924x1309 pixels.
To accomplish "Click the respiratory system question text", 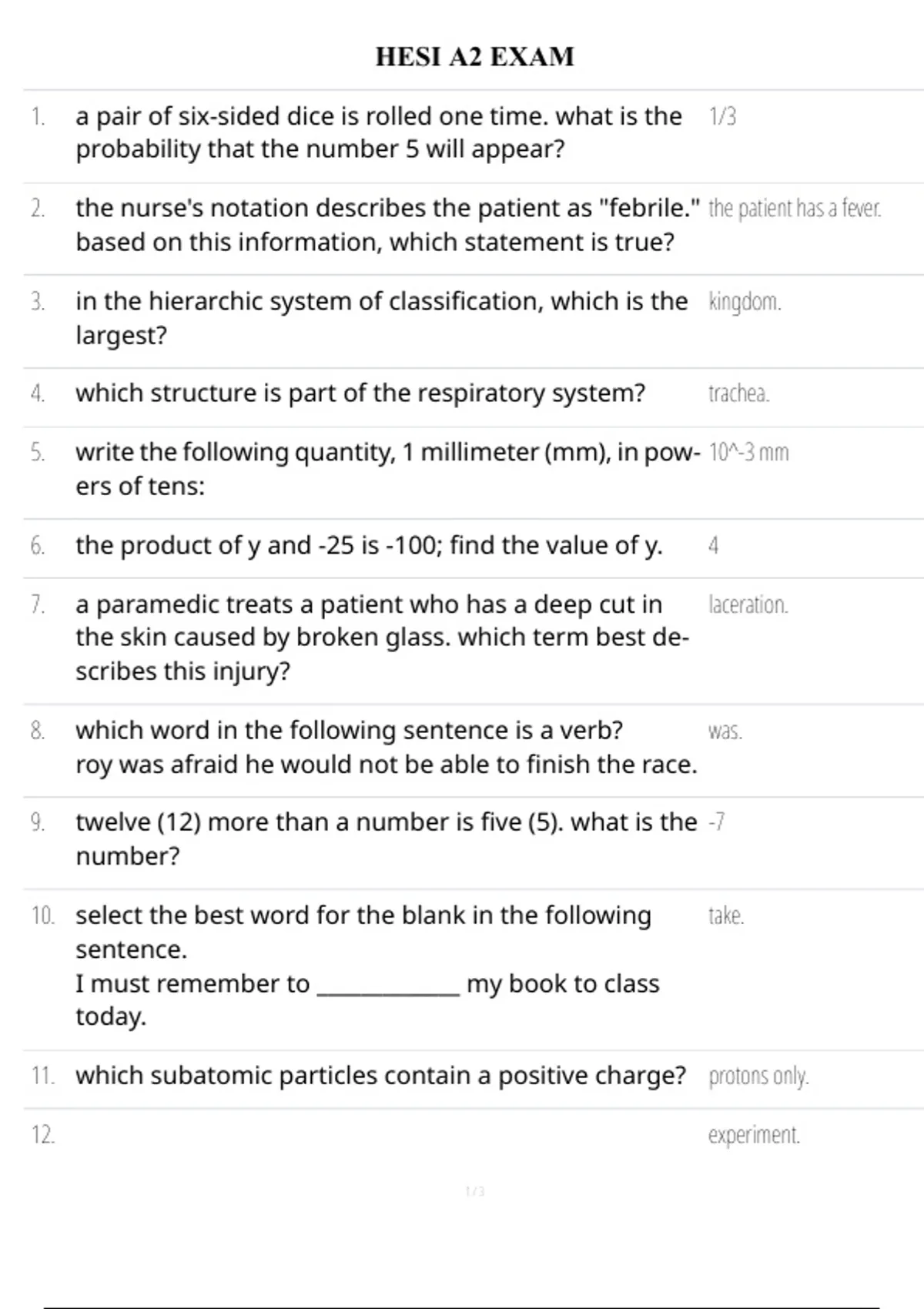I will click(x=360, y=393).
